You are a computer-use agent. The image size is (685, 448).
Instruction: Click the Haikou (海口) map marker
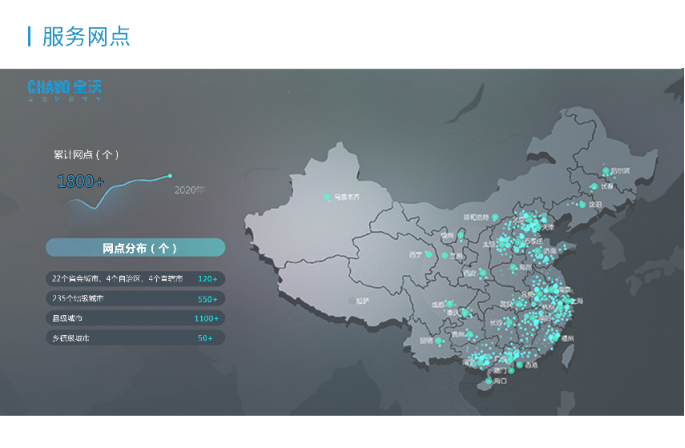pyautogui.click(x=489, y=380)
